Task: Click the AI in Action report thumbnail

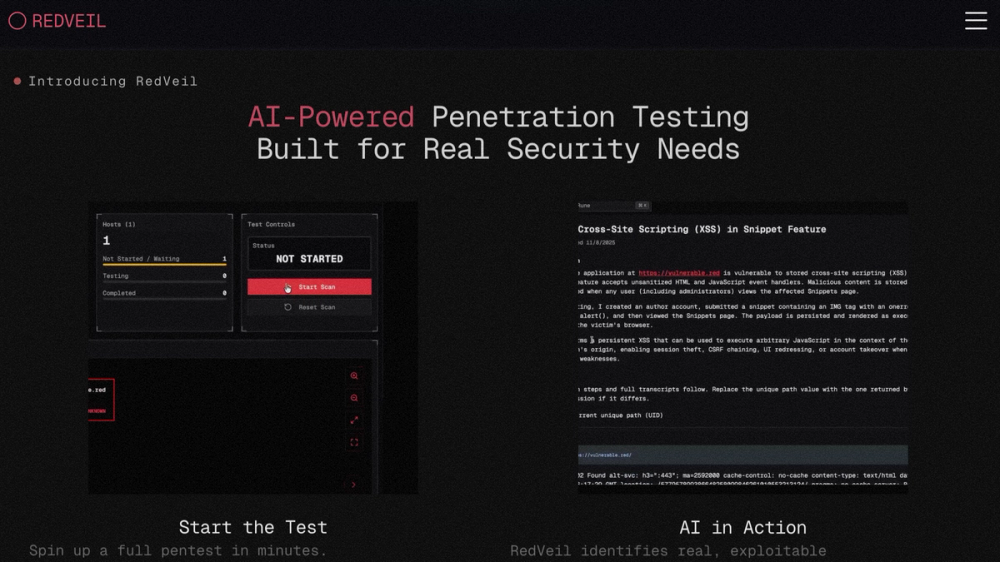Action: pyautogui.click(x=742, y=348)
